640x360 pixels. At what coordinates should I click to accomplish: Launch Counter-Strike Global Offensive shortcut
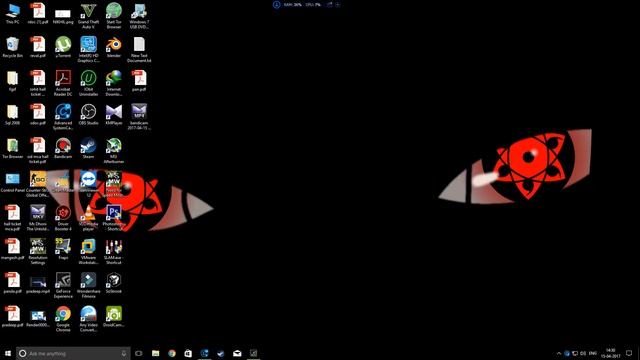pyautogui.click(x=38, y=184)
